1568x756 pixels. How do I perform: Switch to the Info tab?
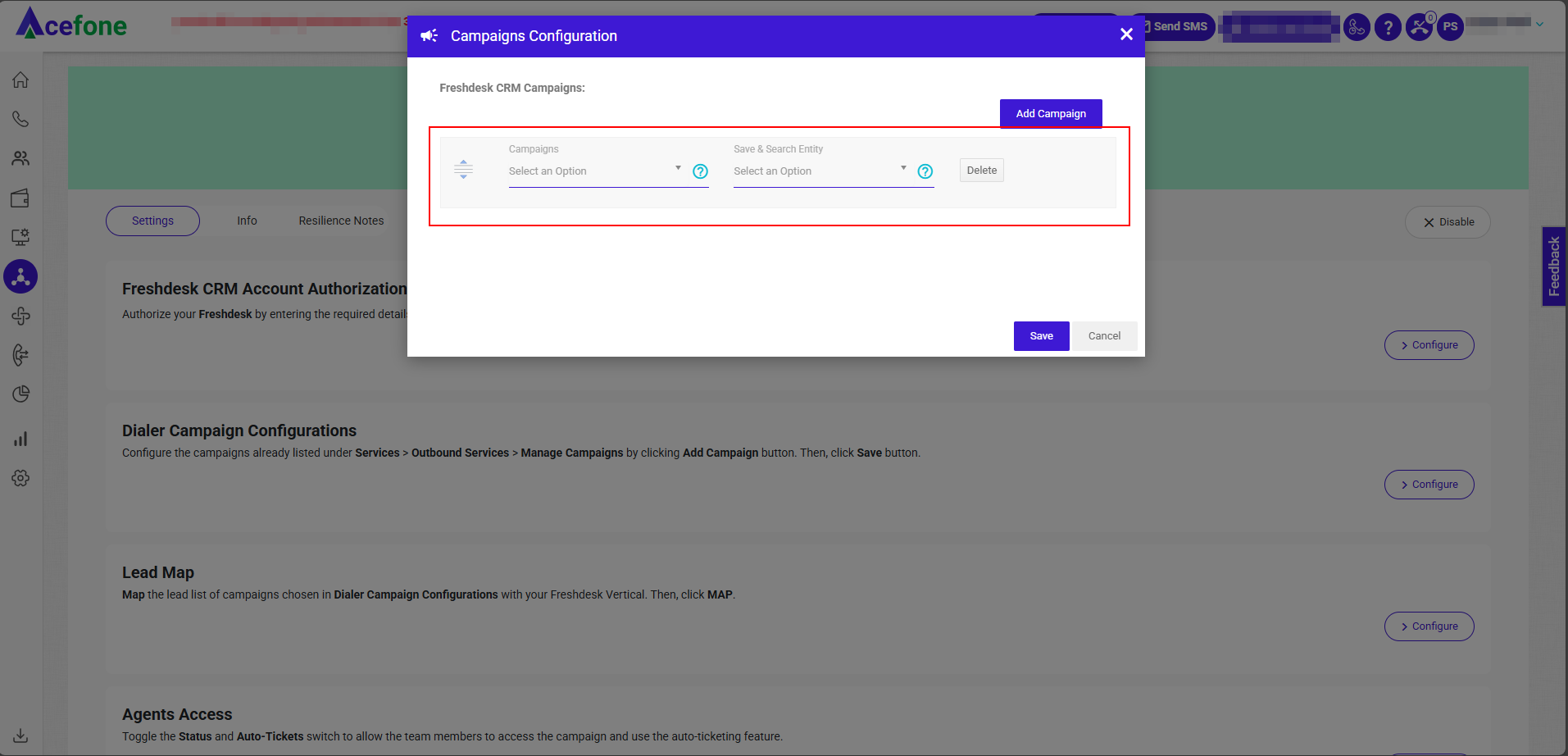click(247, 221)
